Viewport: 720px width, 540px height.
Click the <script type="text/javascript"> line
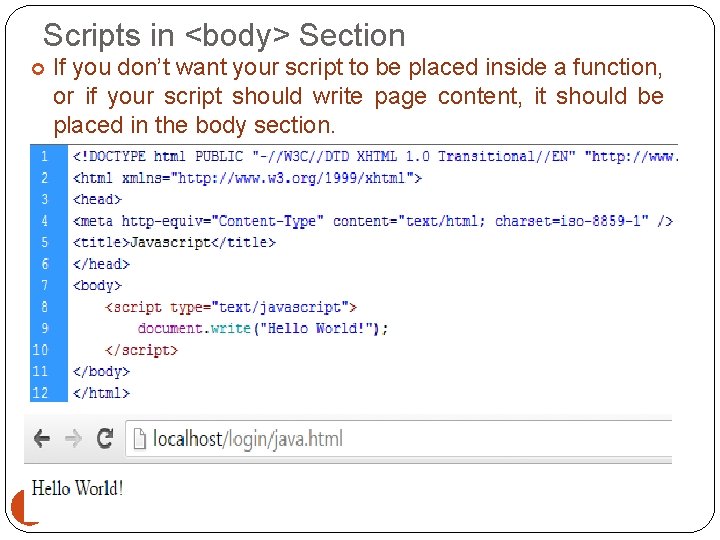point(231,307)
